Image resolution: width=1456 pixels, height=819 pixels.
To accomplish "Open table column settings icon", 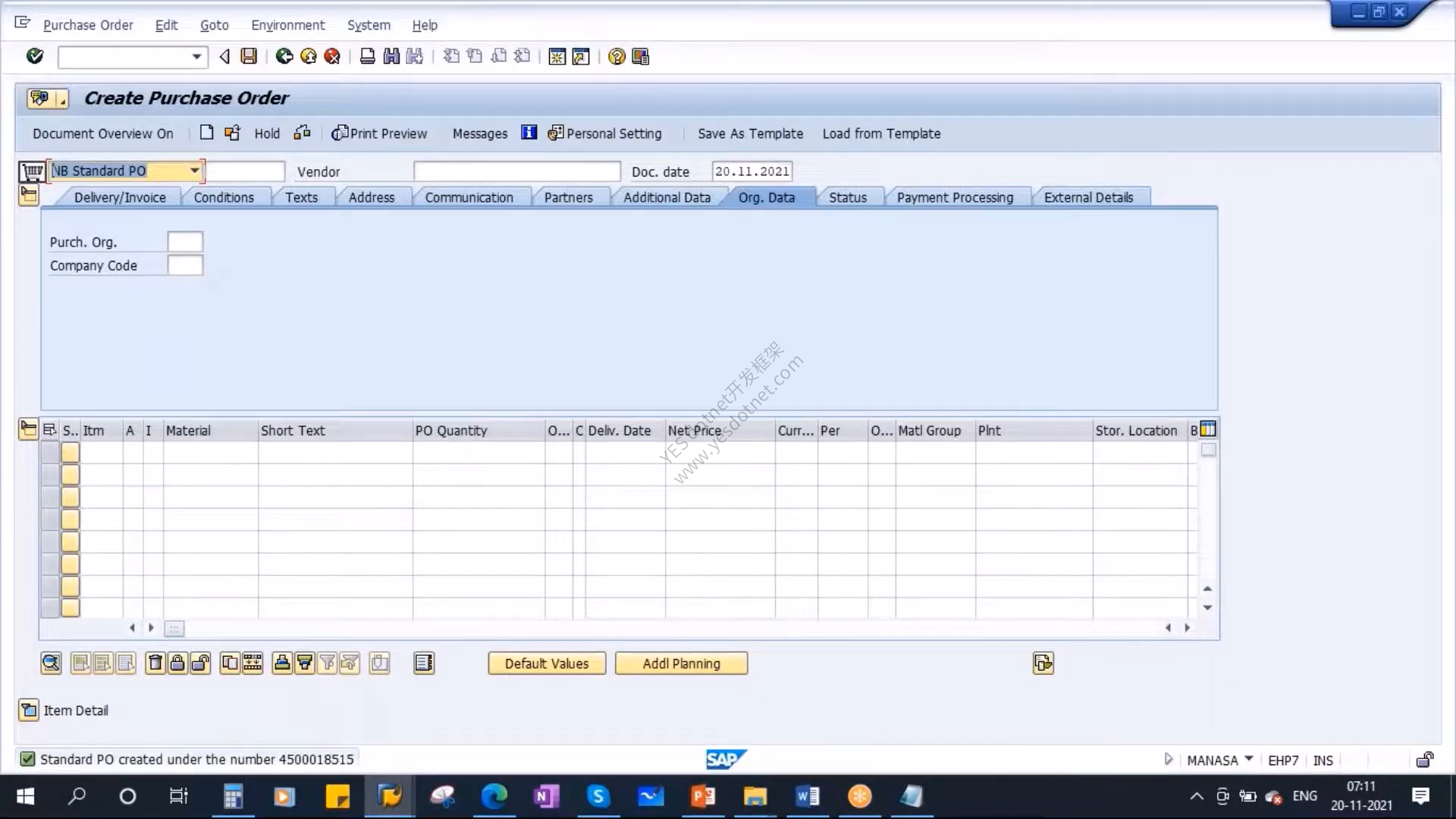I will coord(1208,429).
